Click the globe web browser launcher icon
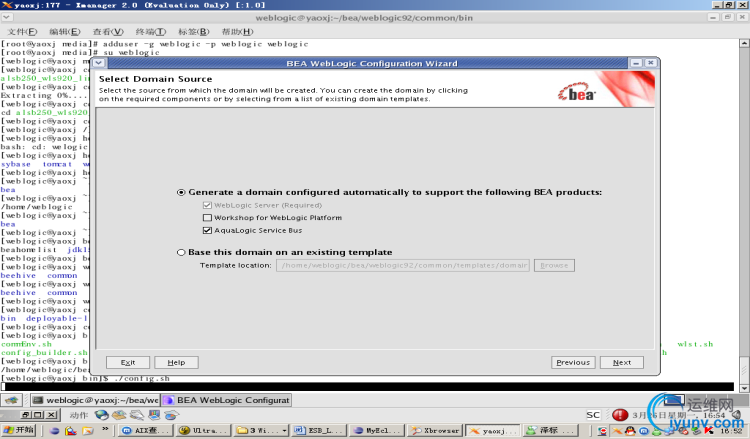750x439 pixels. click(101, 415)
